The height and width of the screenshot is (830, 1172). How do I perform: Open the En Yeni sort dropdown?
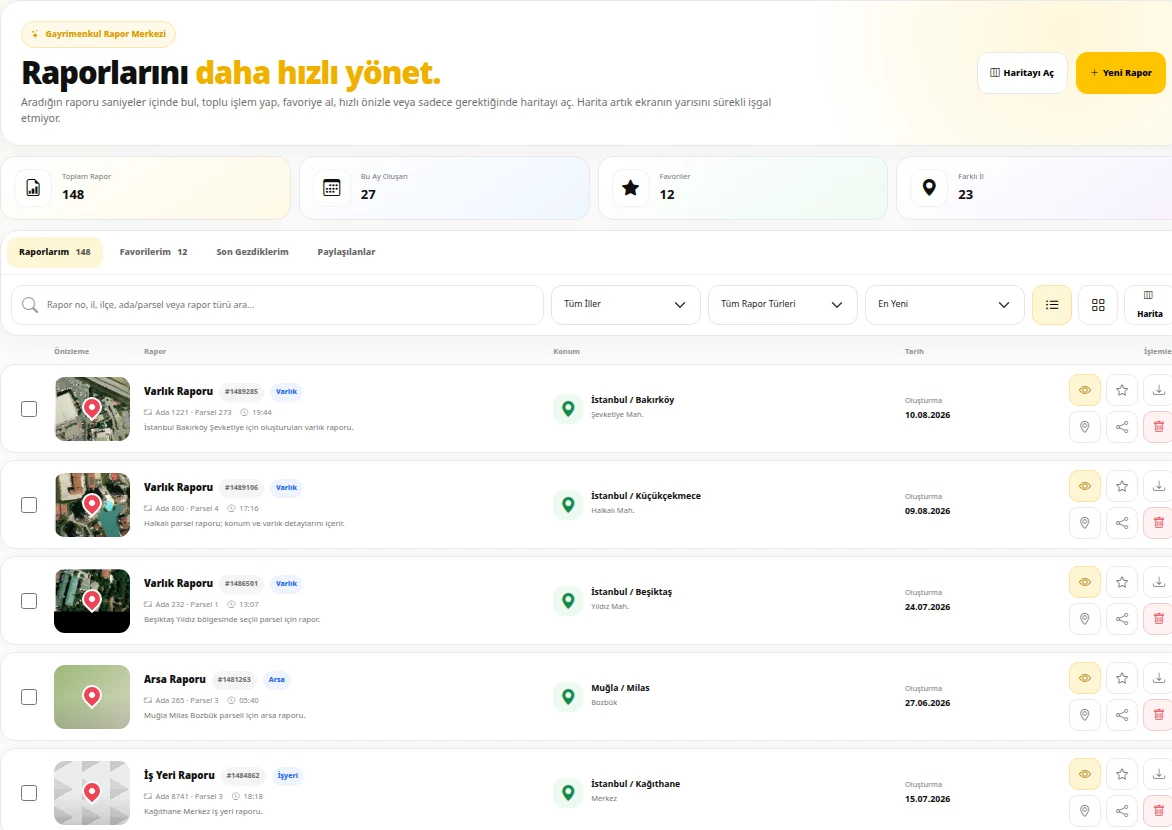(x=945, y=304)
